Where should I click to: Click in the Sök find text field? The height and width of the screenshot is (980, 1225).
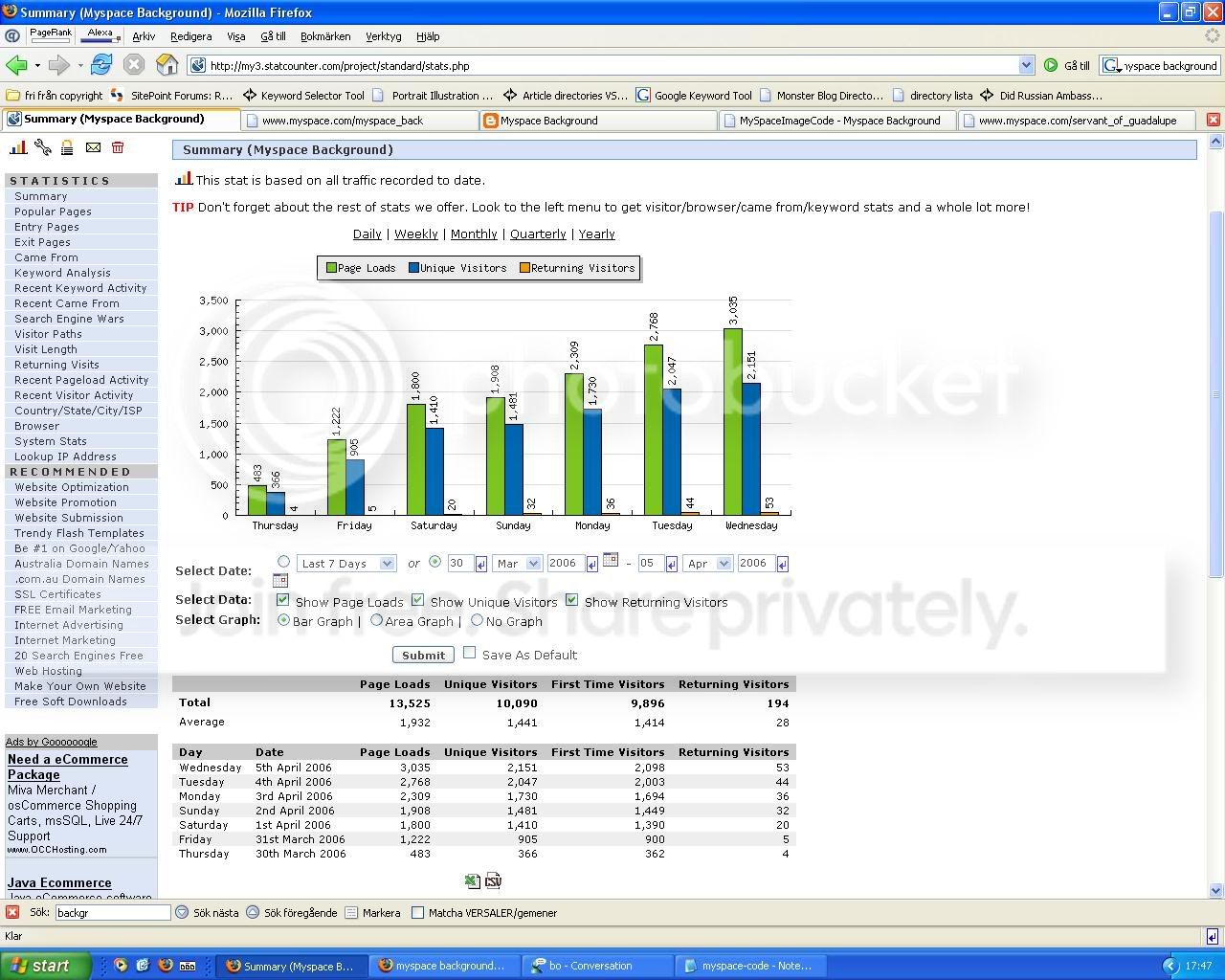click(112, 912)
